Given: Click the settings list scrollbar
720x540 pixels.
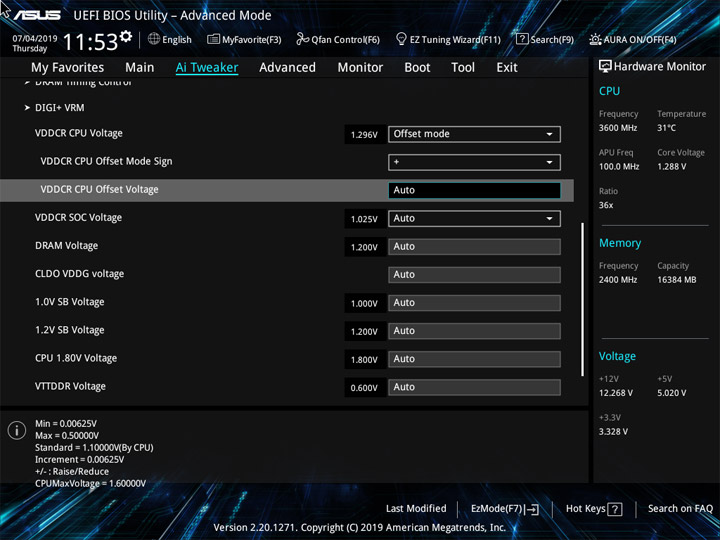Looking at the screenshot, I should pyautogui.click(x=582, y=299).
